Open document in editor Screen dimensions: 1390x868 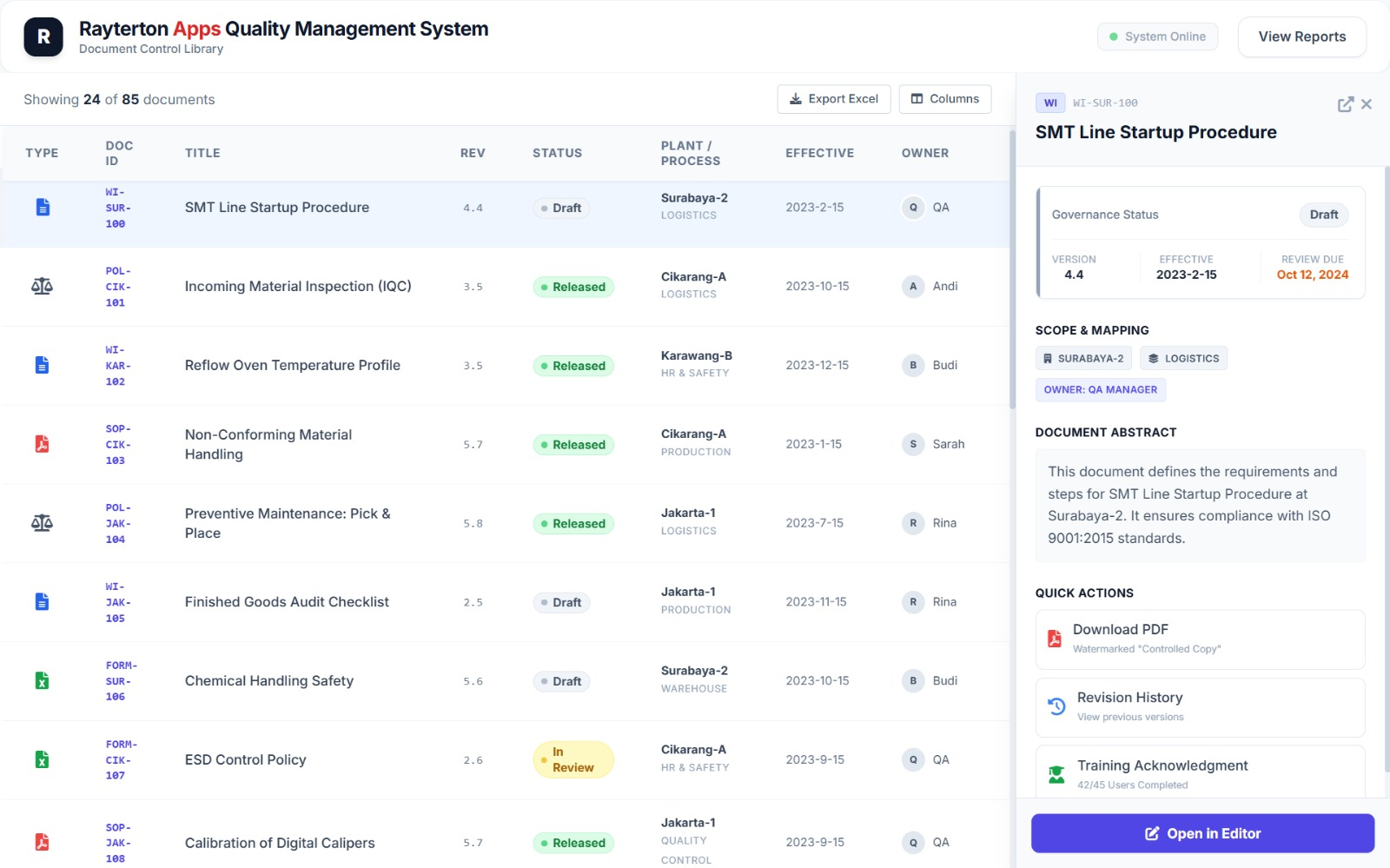pos(1202,833)
